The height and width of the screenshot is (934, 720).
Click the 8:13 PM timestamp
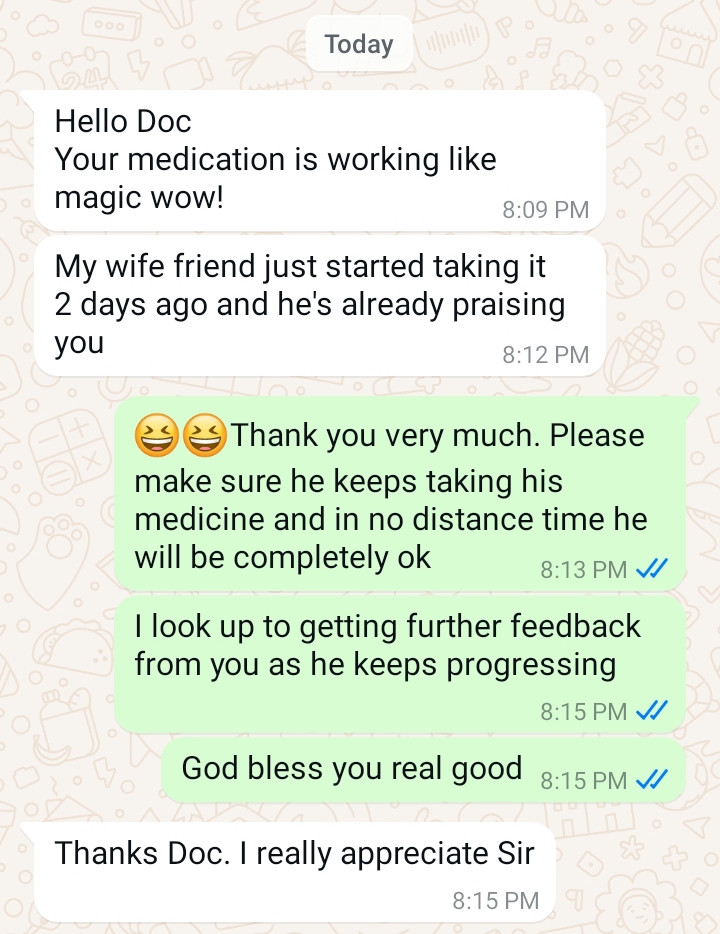584,569
